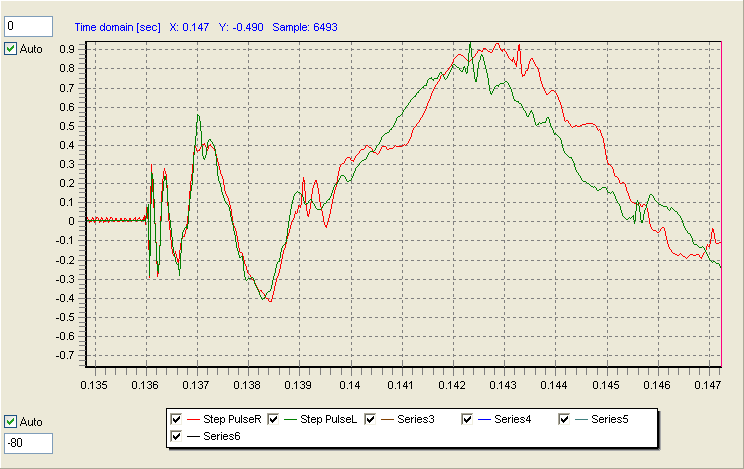
Task: Uncheck the Step PulseL series checkbox
Action: [273, 419]
